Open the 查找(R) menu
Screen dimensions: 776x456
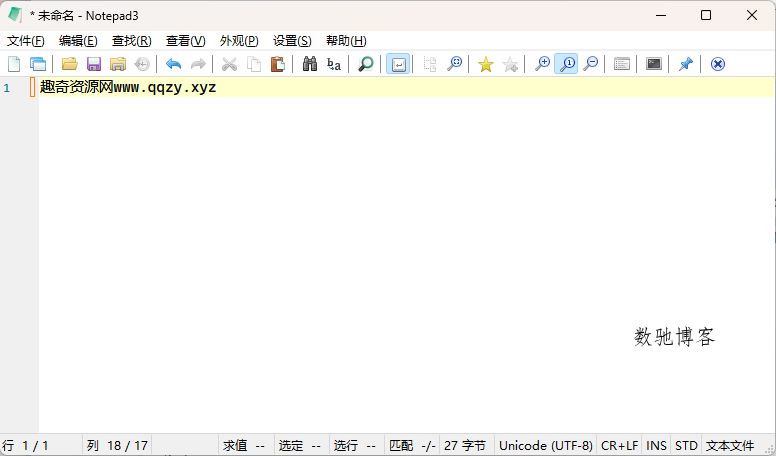(132, 41)
